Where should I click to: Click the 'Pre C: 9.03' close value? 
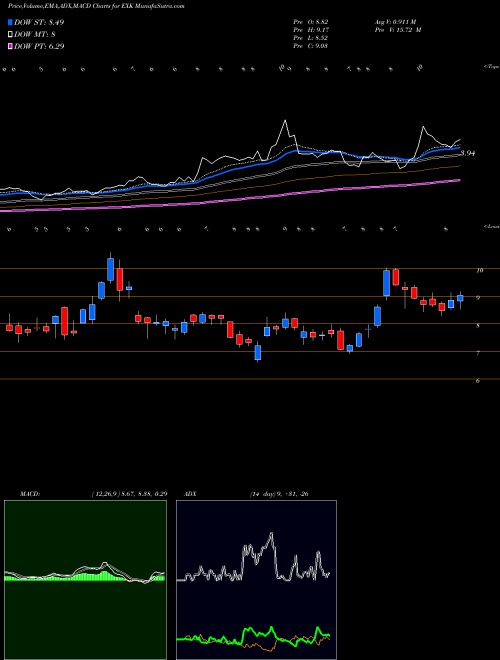[311, 46]
